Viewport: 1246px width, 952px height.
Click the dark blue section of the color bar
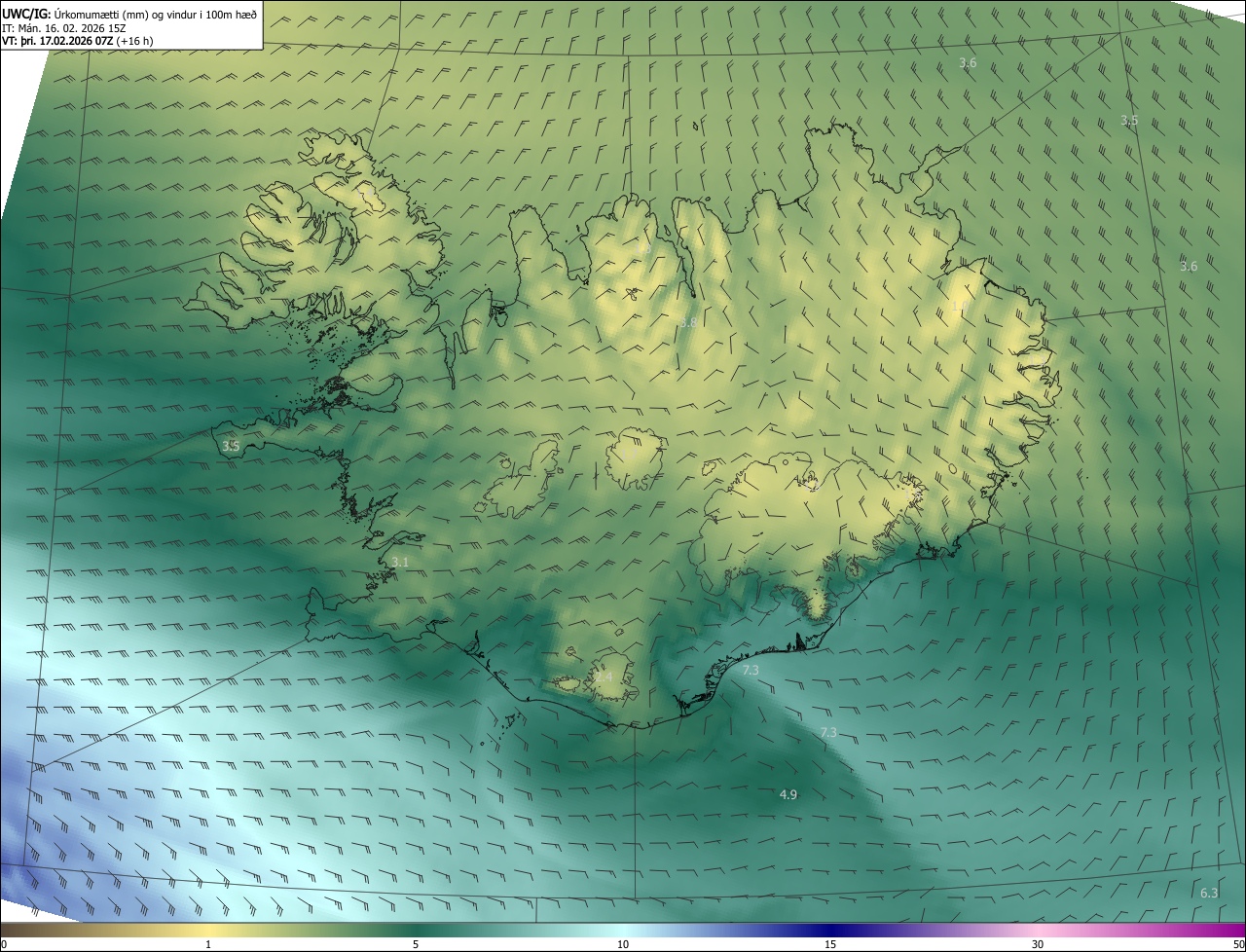(x=830, y=931)
